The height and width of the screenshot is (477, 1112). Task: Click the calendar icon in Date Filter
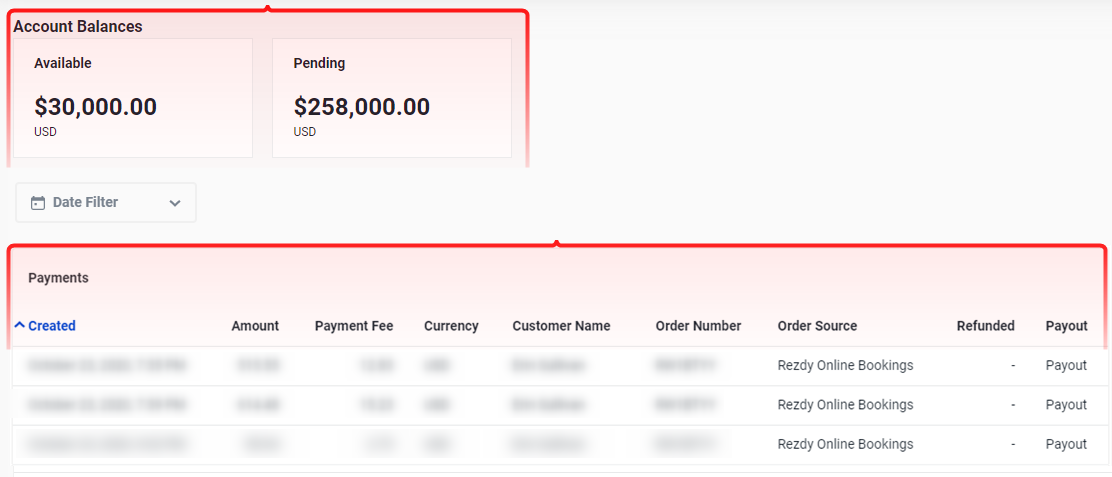[x=38, y=203]
